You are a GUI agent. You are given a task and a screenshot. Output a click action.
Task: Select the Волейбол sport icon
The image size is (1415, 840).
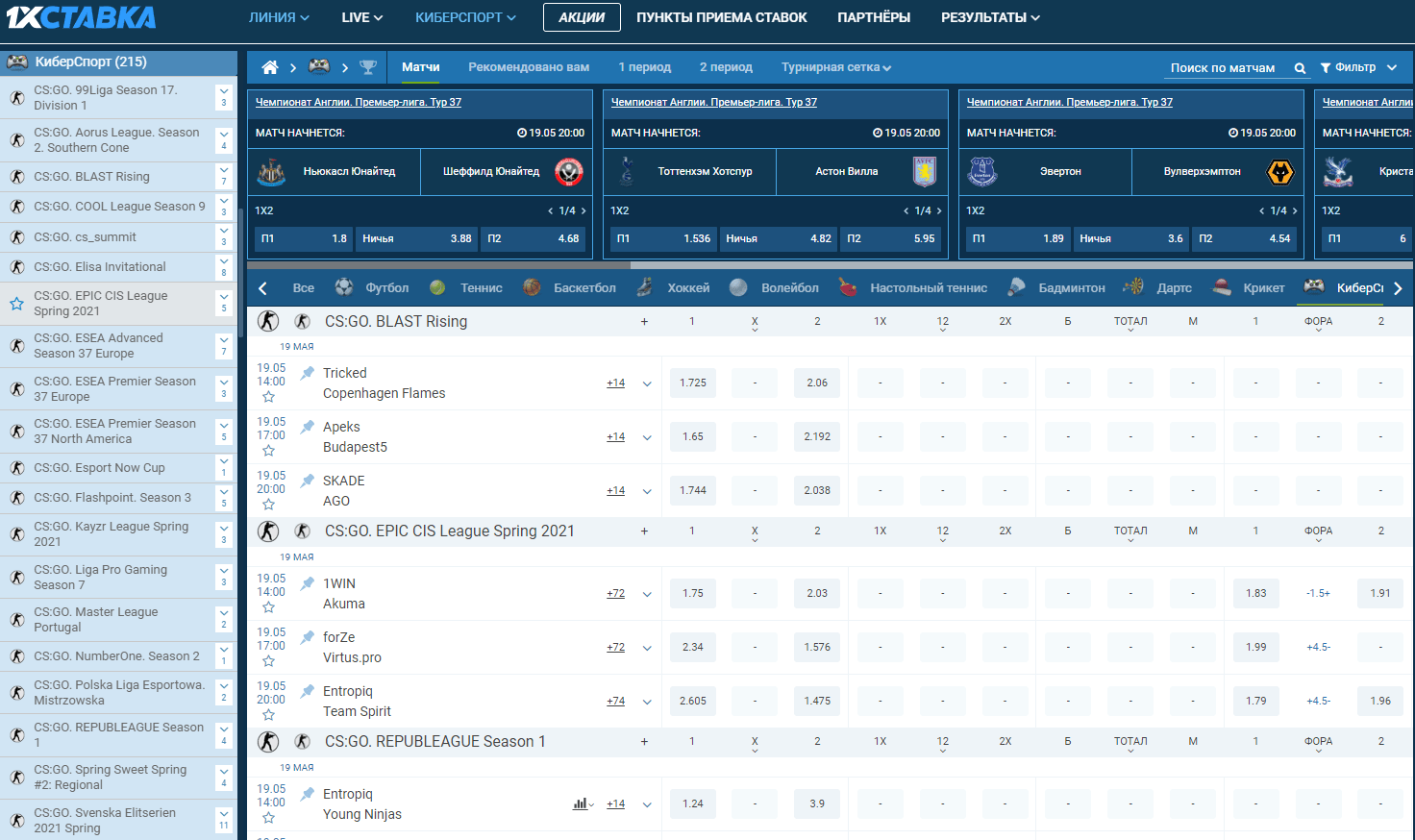pyautogui.click(x=738, y=287)
